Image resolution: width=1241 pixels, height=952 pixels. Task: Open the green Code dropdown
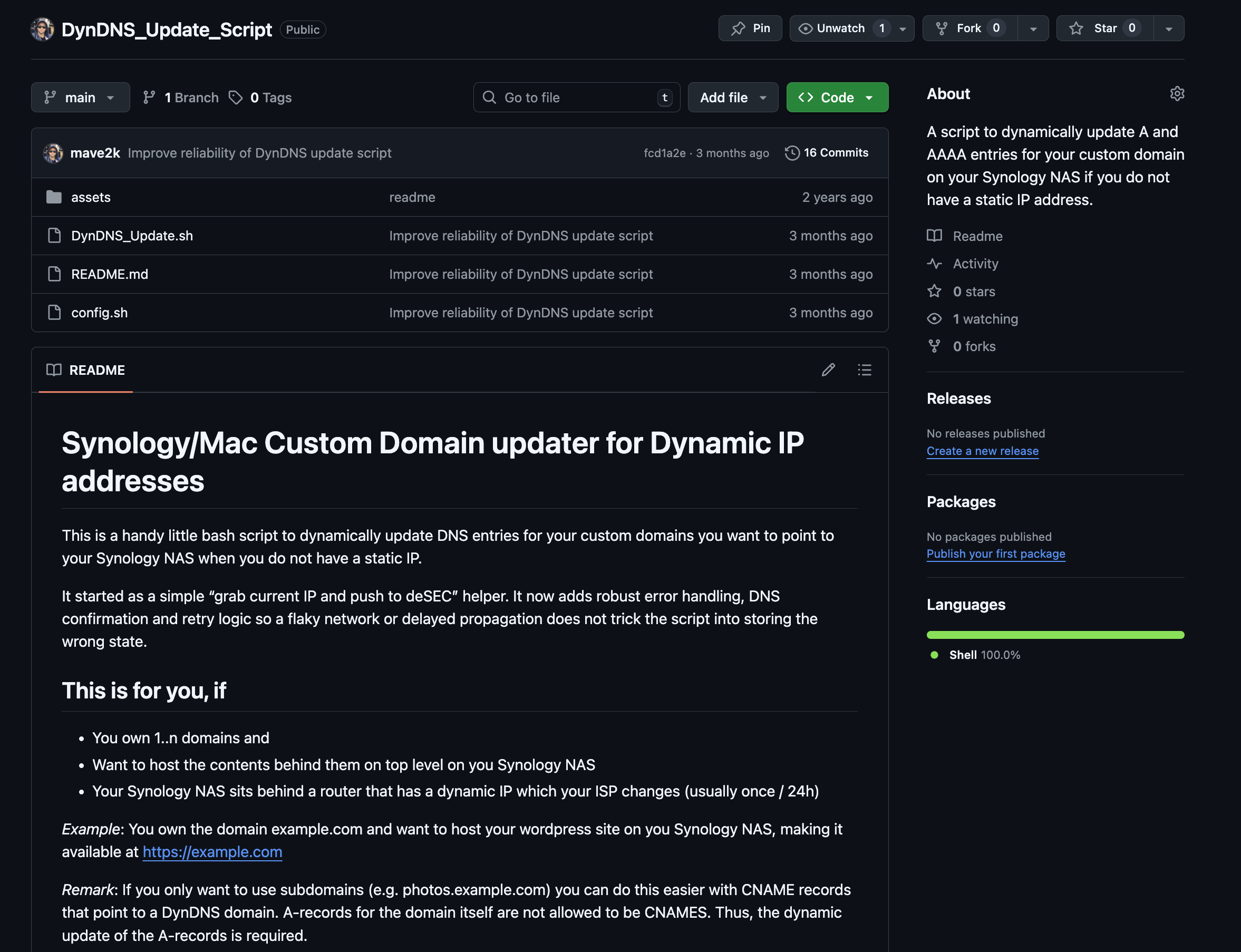[837, 98]
